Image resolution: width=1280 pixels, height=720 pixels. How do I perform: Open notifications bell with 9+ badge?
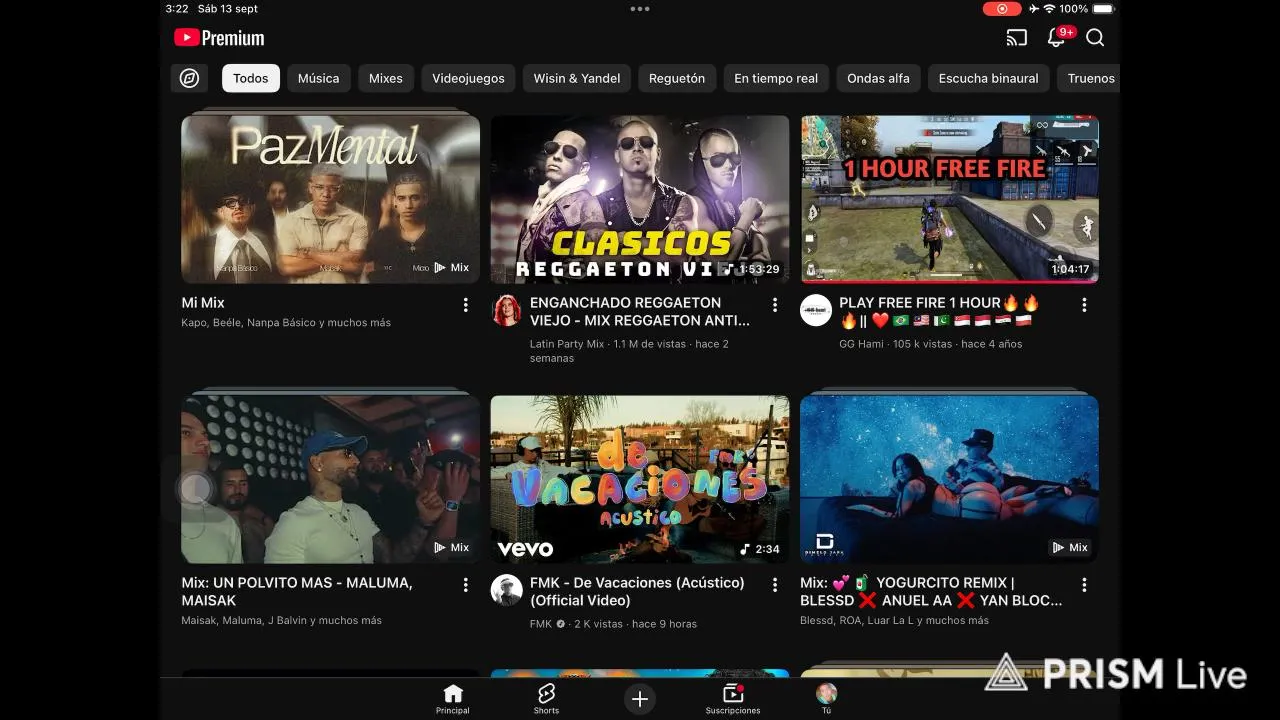1057,37
